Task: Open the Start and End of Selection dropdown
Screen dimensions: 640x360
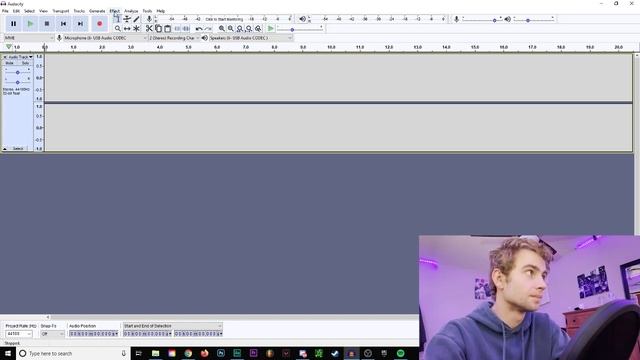Action: (173, 326)
